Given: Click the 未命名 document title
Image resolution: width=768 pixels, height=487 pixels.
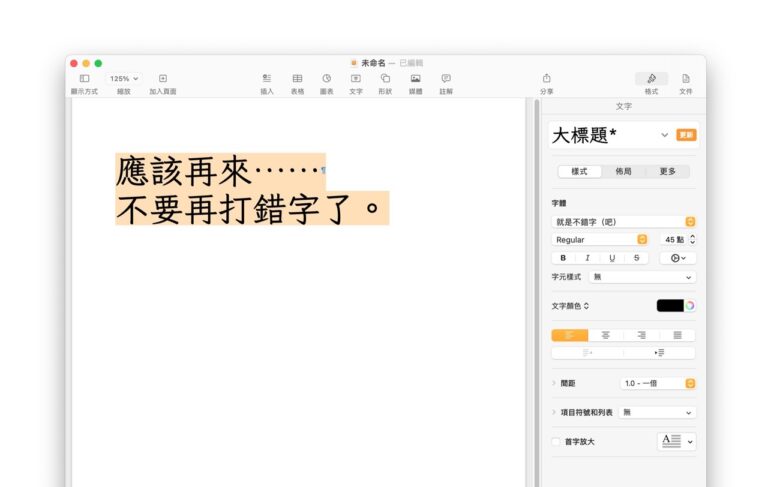Looking at the screenshot, I should click(x=373, y=63).
